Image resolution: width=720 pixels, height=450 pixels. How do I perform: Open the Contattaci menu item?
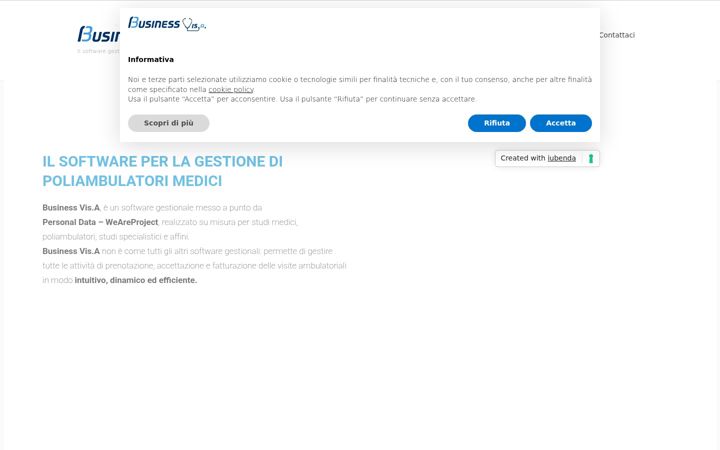617,35
